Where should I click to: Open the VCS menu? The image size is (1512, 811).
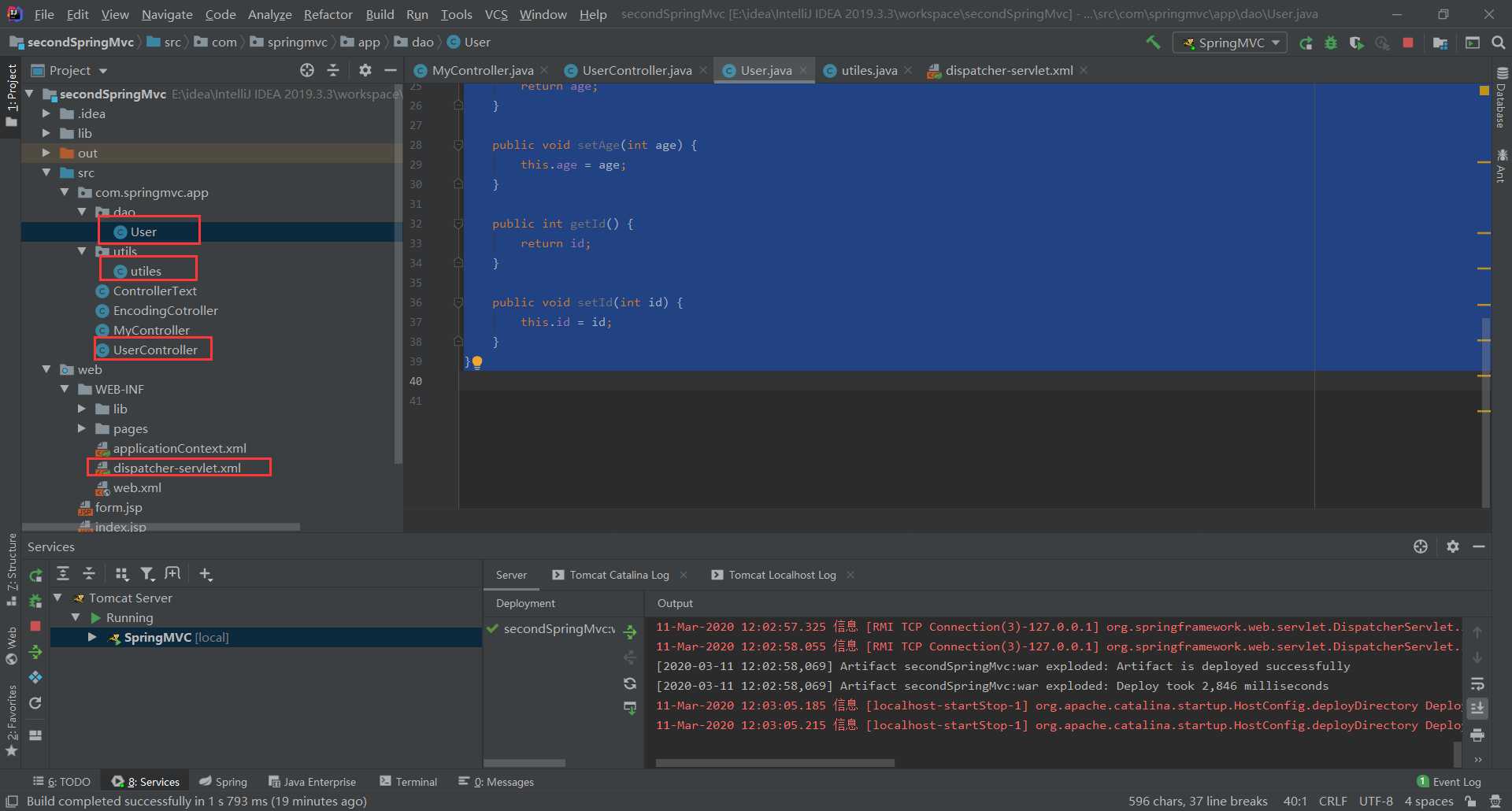(x=496, y=14)
